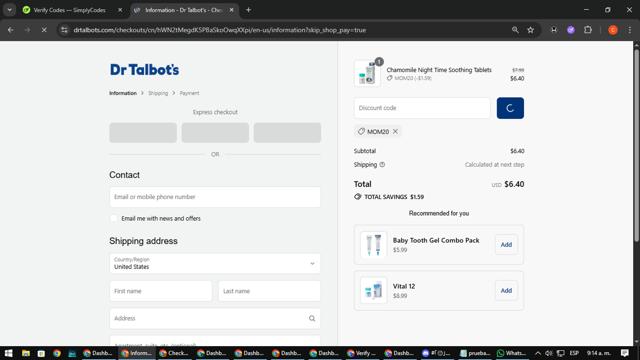Close the Verify Codes SimplyCodes tab
Screen dimensions: 640x360
click(120, 10)
